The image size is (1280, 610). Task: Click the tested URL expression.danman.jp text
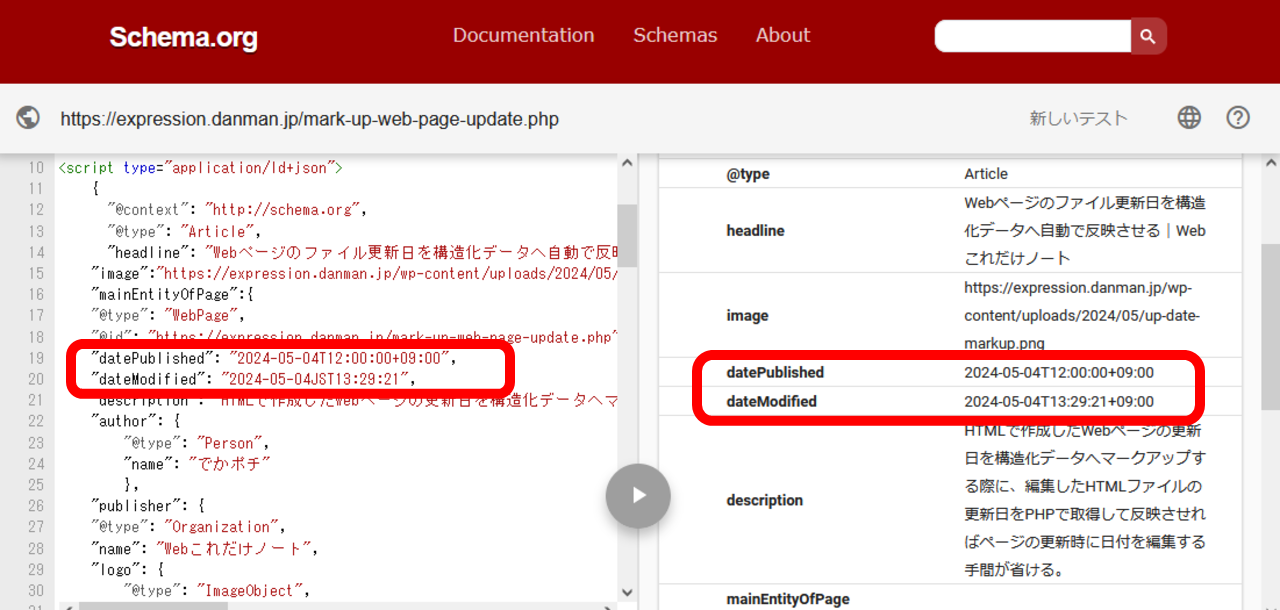click(x=309, y=119)
